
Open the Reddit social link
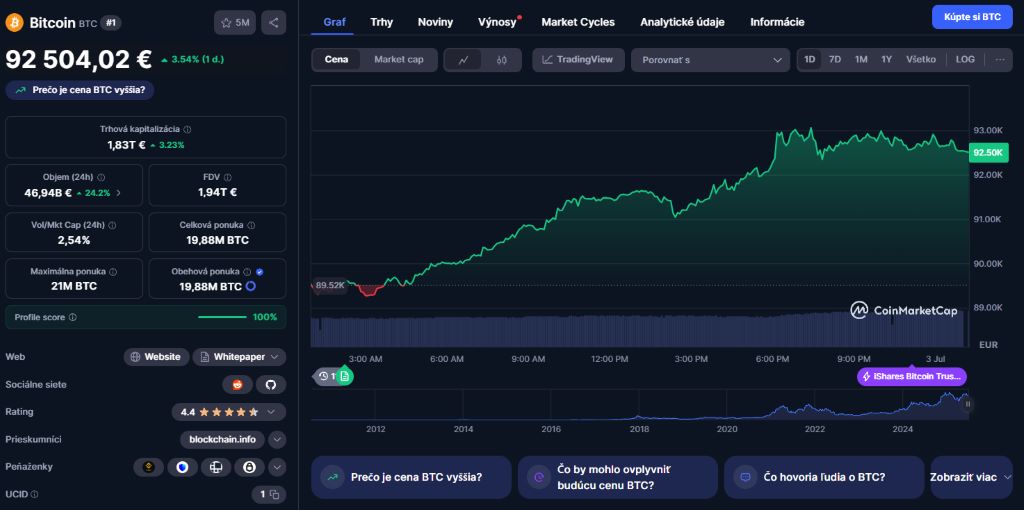coord(237,385)
